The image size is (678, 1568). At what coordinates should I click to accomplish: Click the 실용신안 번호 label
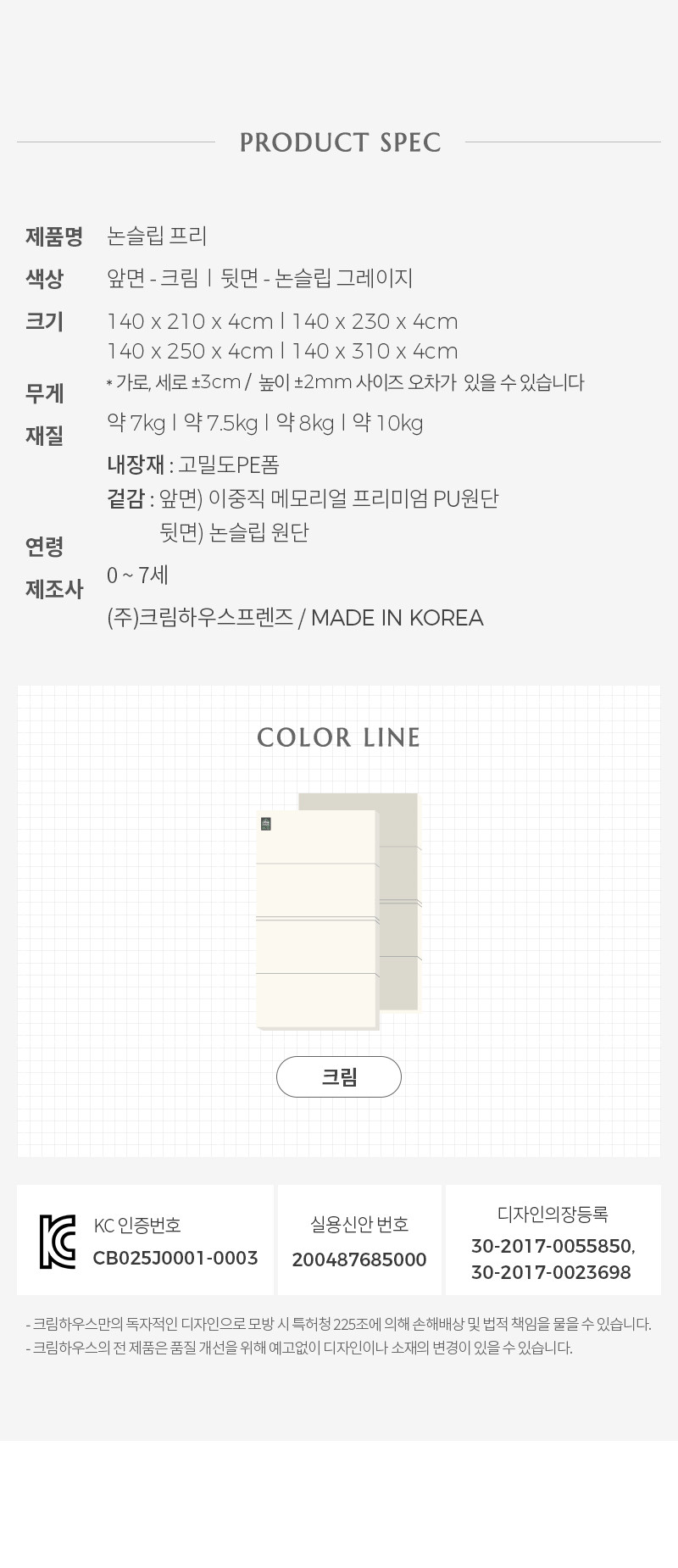359,1224
